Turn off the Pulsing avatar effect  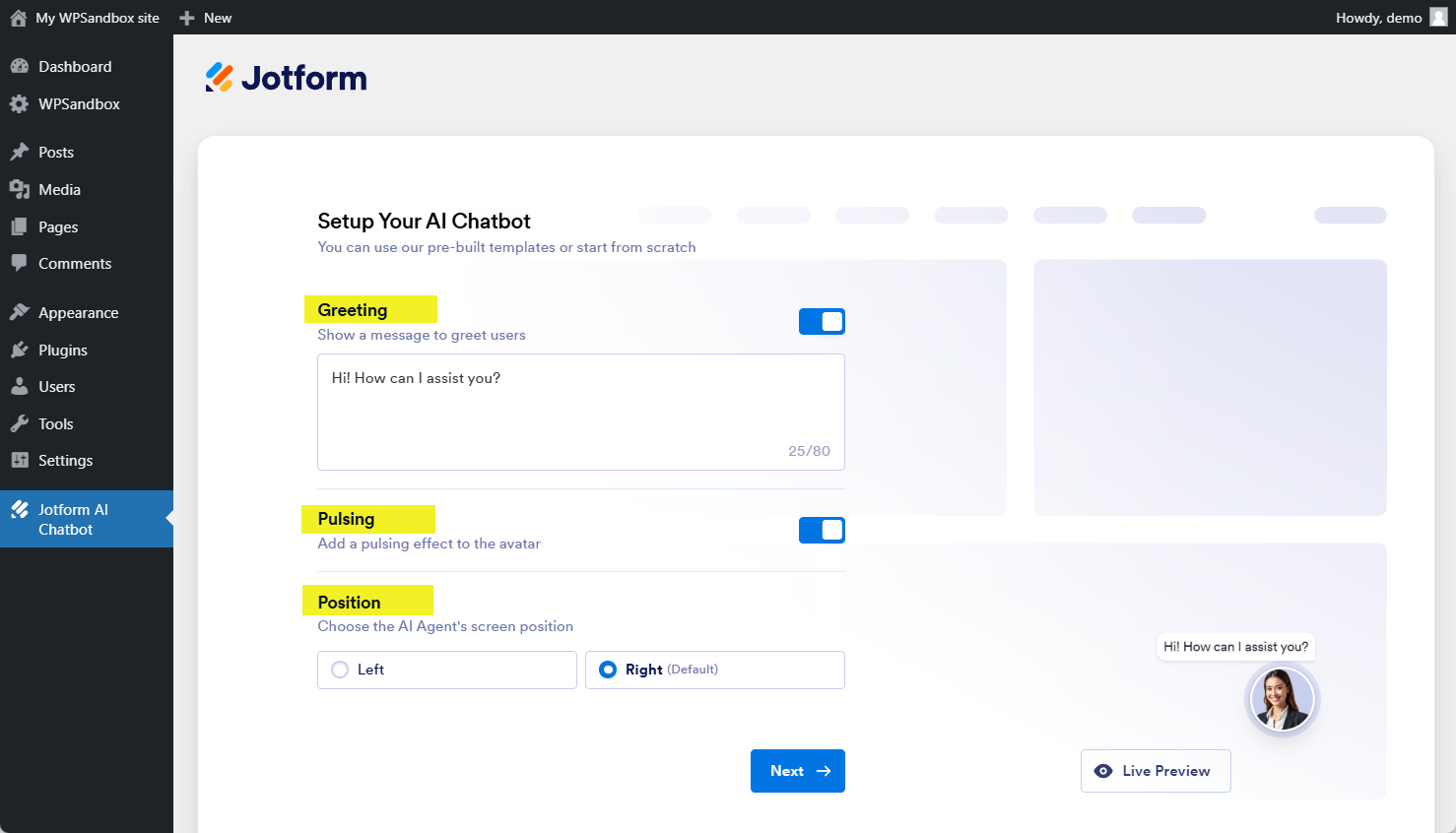[822, 530]
